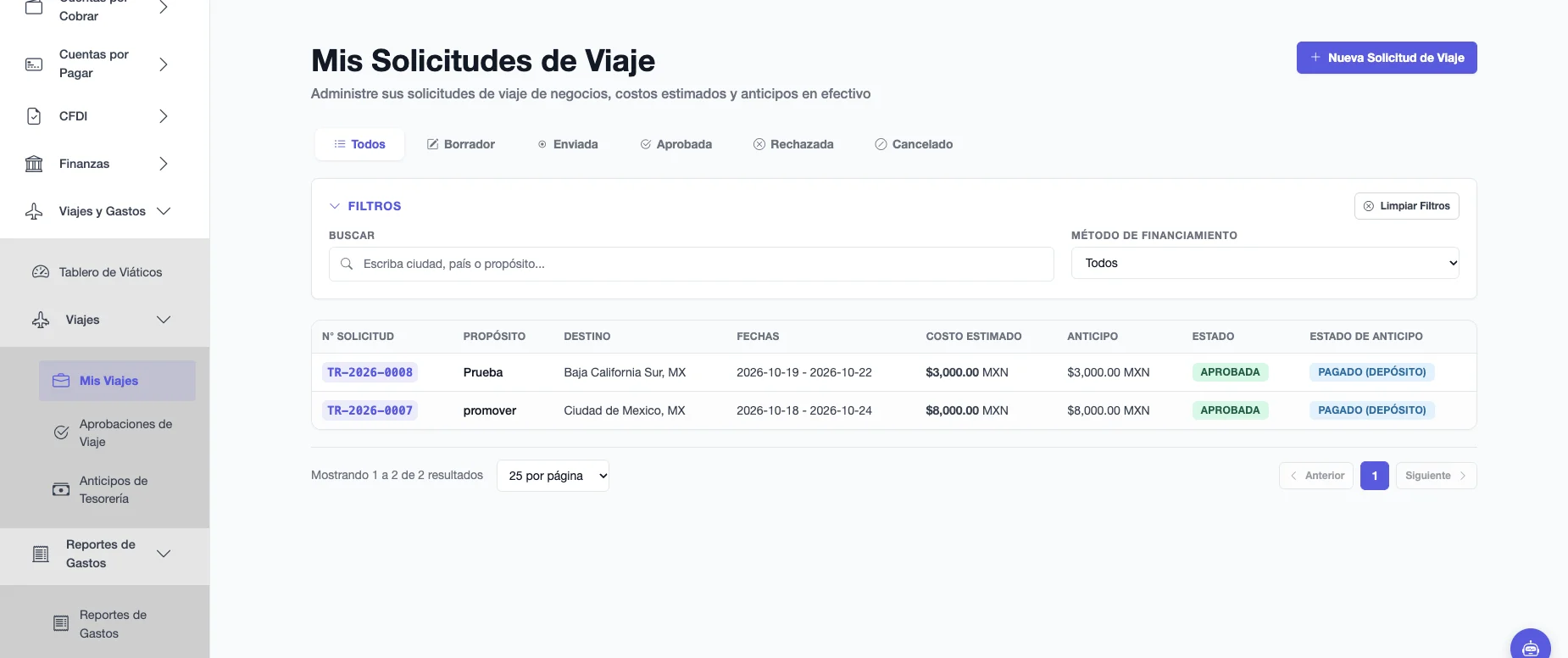Click the Cuentas por Pagar sidebar icon

(x=34, y=64)
